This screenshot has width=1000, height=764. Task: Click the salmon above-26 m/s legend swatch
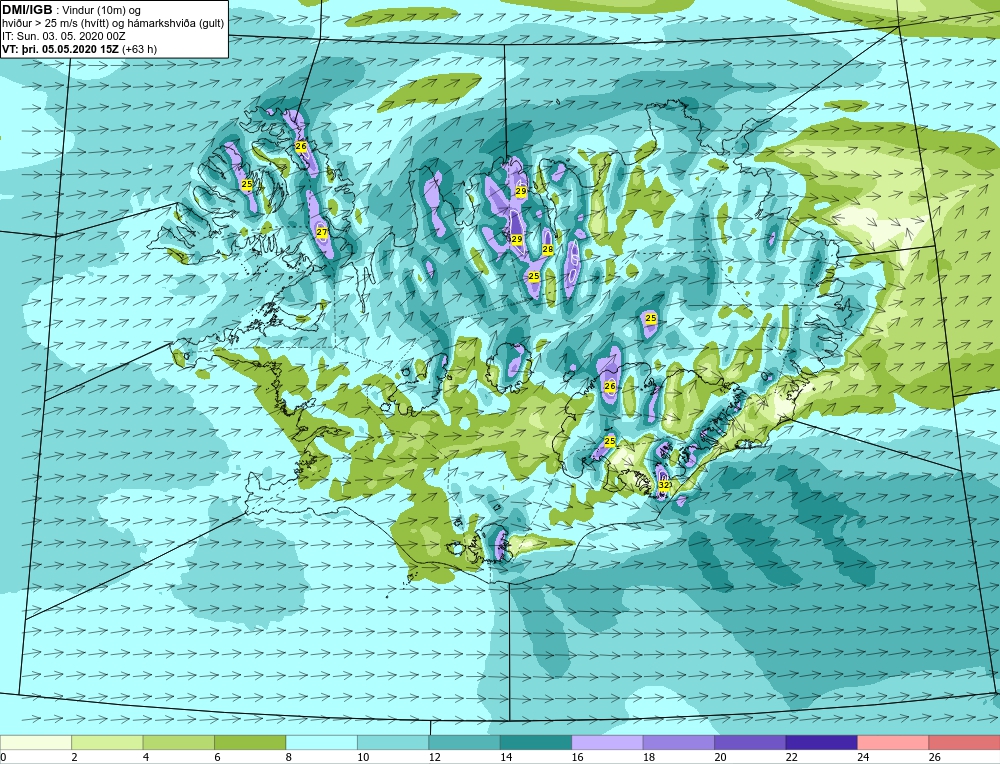coord(964,742)
